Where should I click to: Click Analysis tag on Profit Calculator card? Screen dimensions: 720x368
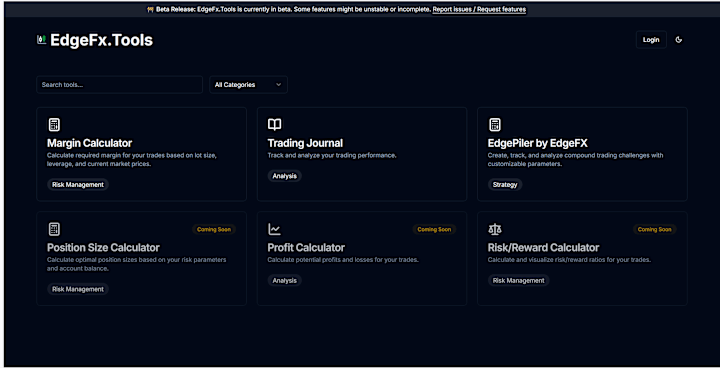[x=284, y=280]
